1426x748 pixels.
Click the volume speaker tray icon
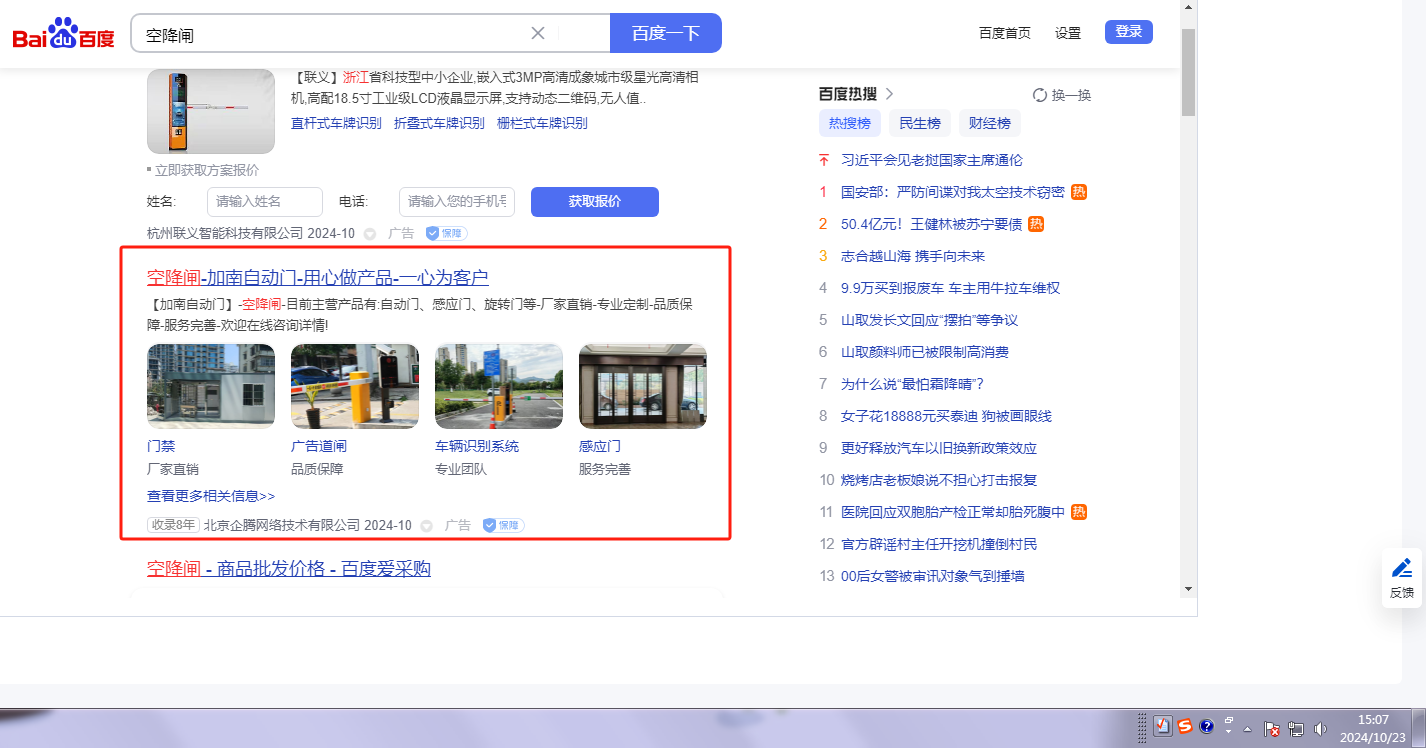click(x=1321, y=729)
